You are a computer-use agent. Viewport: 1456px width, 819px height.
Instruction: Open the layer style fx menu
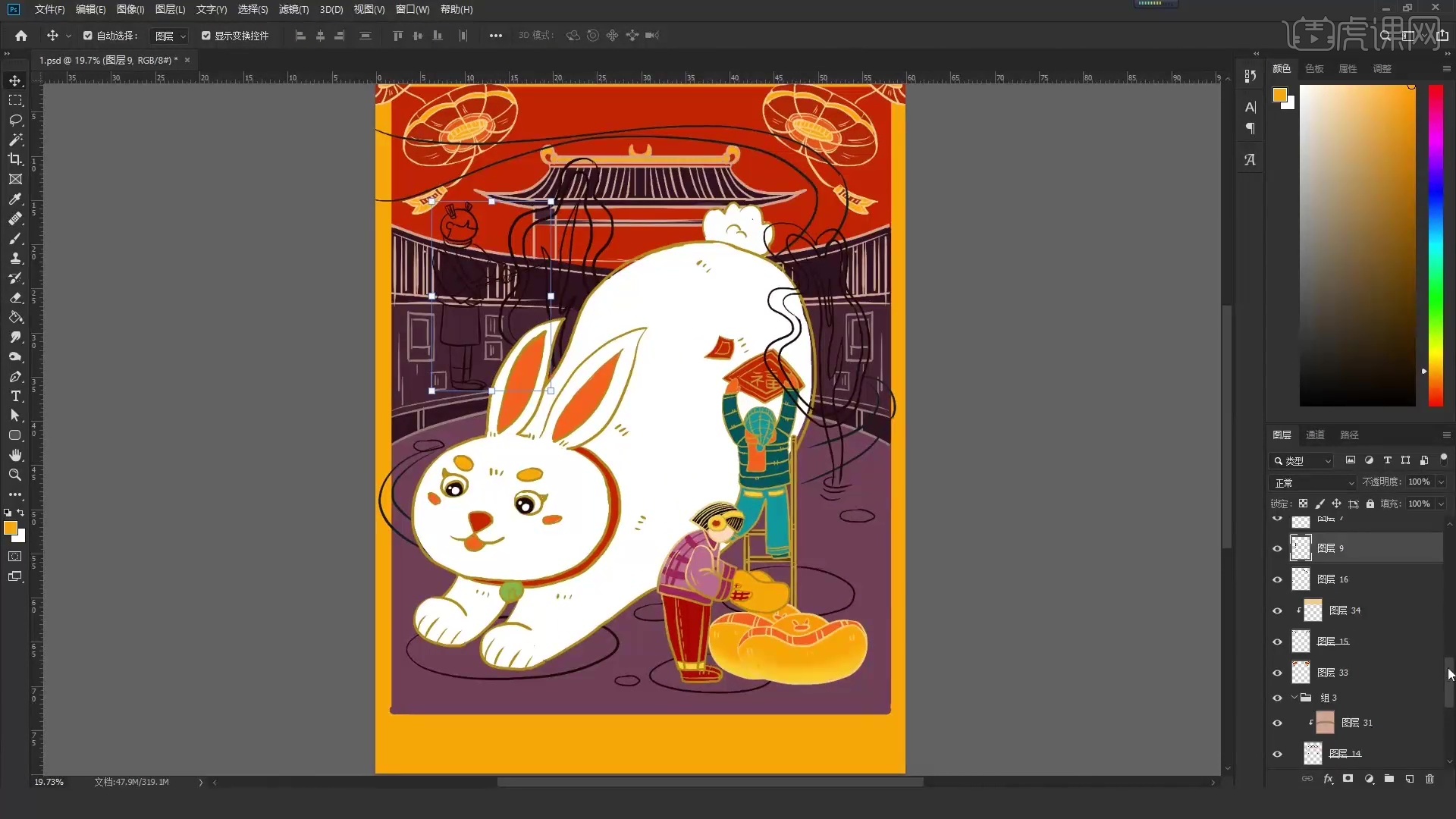click(1328, 779)
